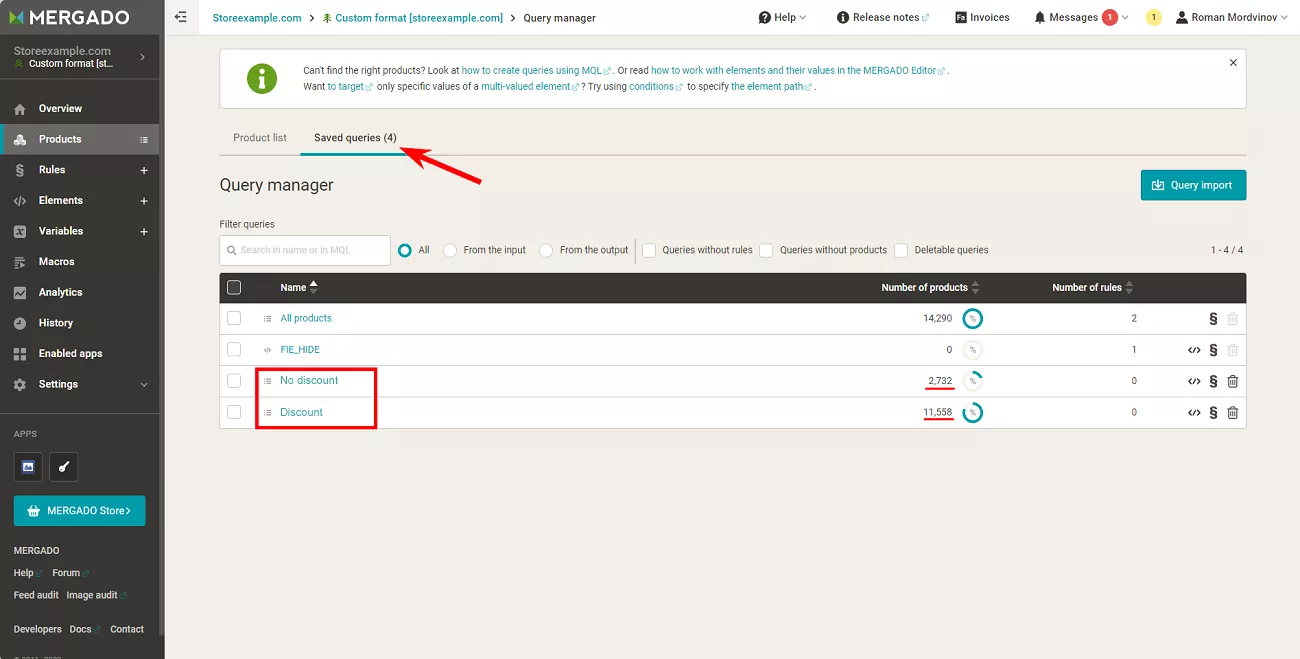Open the No discount query link
The width and height of the screenshot is (1300, 659).
pos(309,381)
